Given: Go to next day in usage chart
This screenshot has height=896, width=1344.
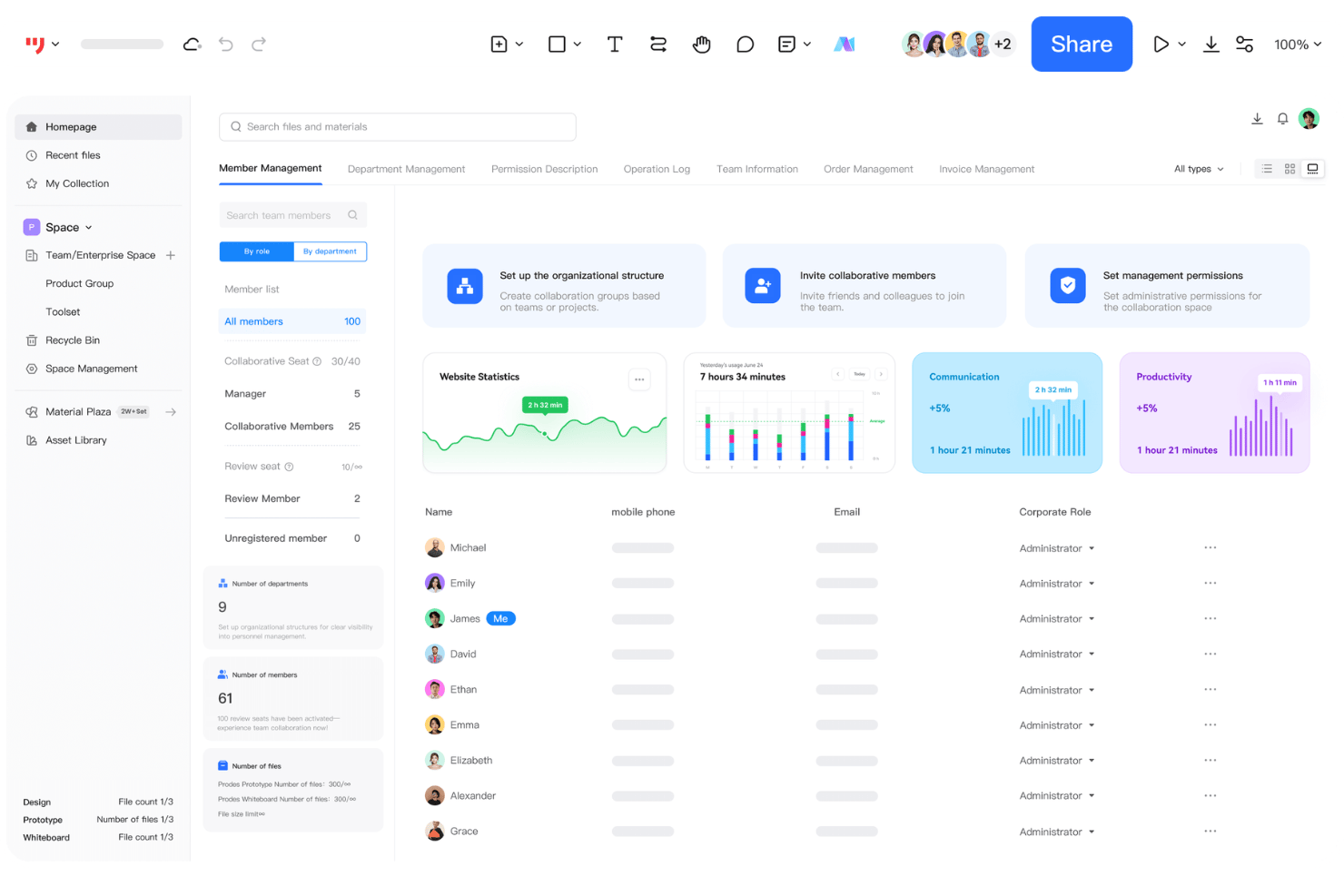Looking at the screenshot, I should [x=881, y=374].
